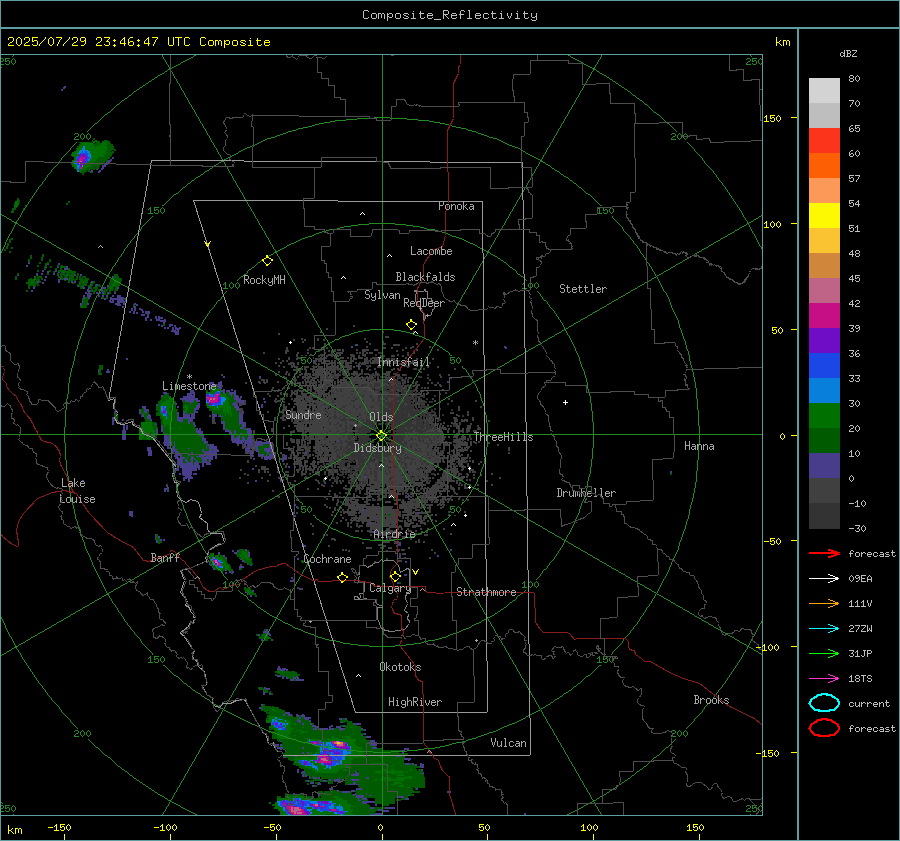Click the yellow diamond marker below Cochrane
Viewport: 900px width, 841px height.
point(342,577)
